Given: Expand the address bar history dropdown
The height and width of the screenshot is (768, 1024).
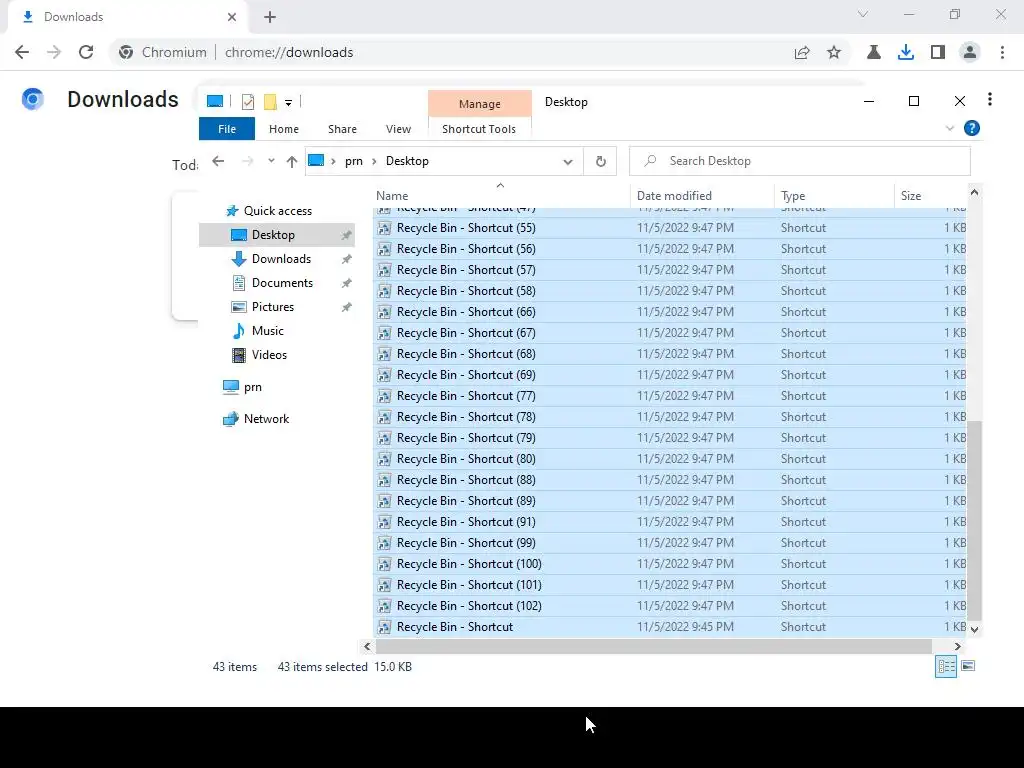Looking at the screenshot, I should coord(568,161).
